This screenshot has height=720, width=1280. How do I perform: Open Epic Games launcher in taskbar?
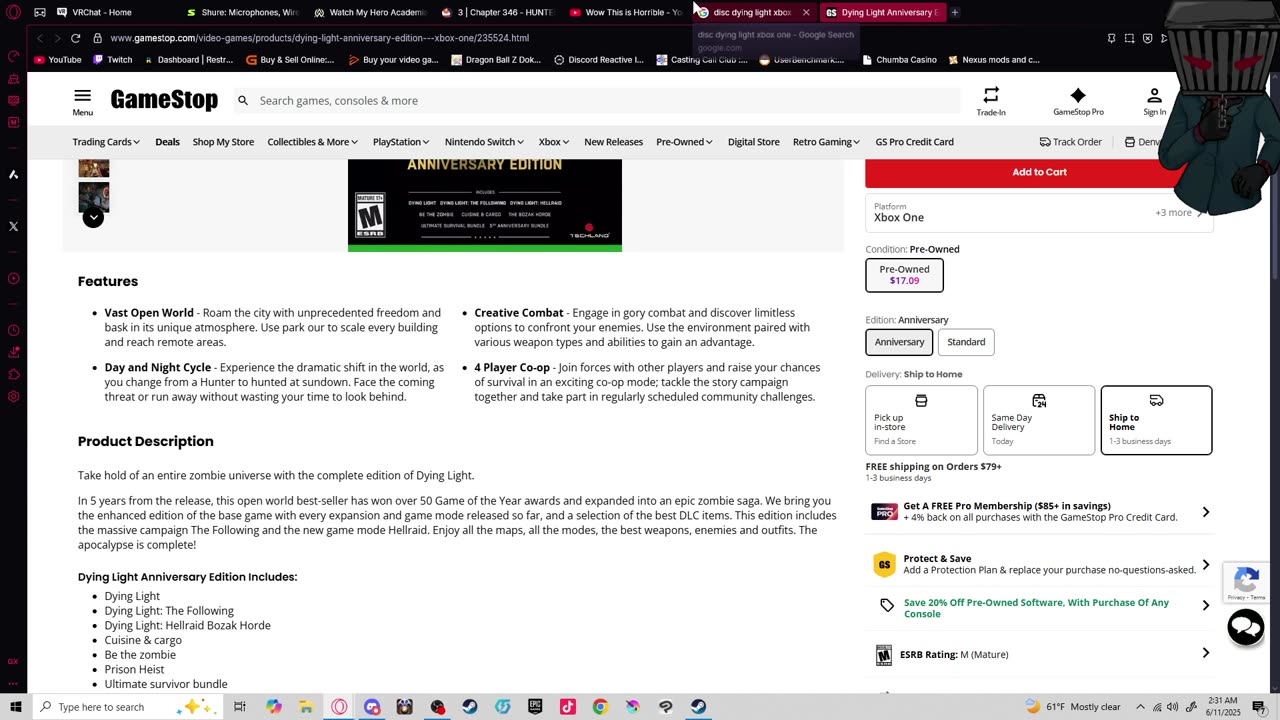click(x=535, y=707)
